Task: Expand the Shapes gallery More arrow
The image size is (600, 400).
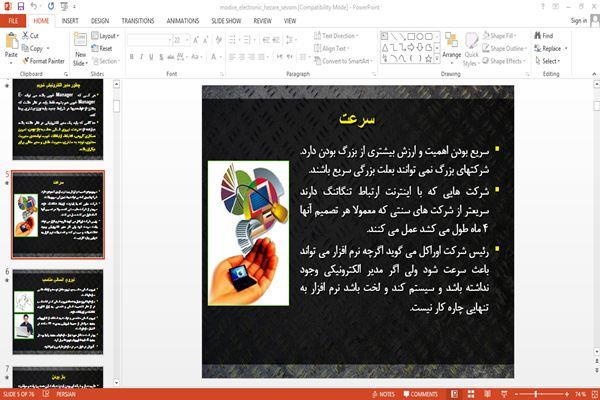Action: click(x=437, y=59)
